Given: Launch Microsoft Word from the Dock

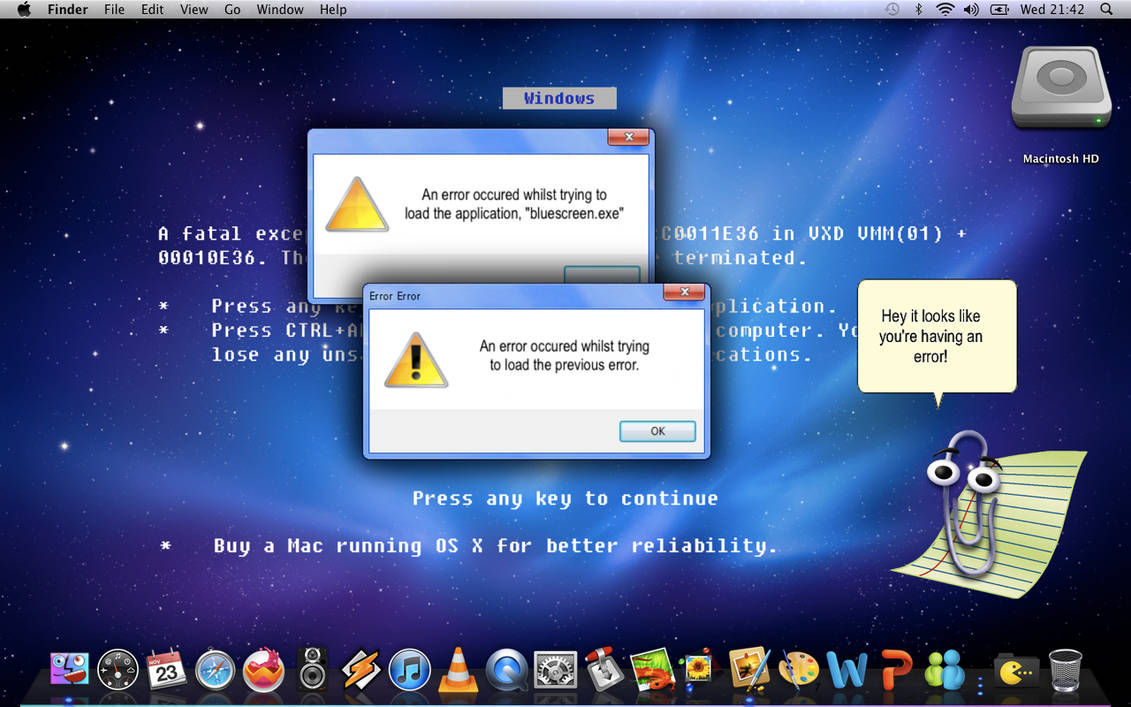Looking at the screenshot, I should coord(847,669).
